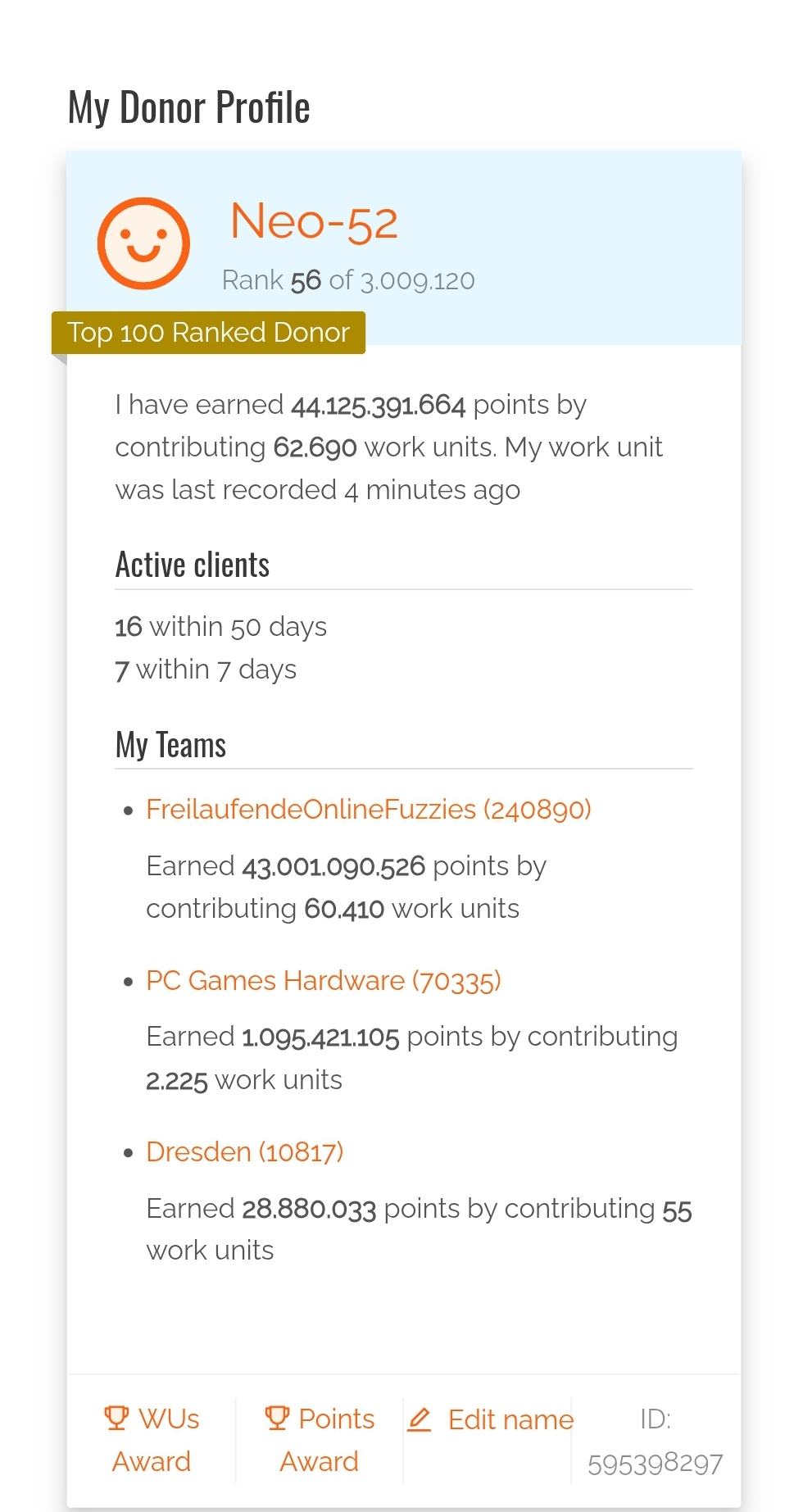Click the orange smiley avatar icon
This screenshot has height=1512, width=803.
click(x=143, y=243)
